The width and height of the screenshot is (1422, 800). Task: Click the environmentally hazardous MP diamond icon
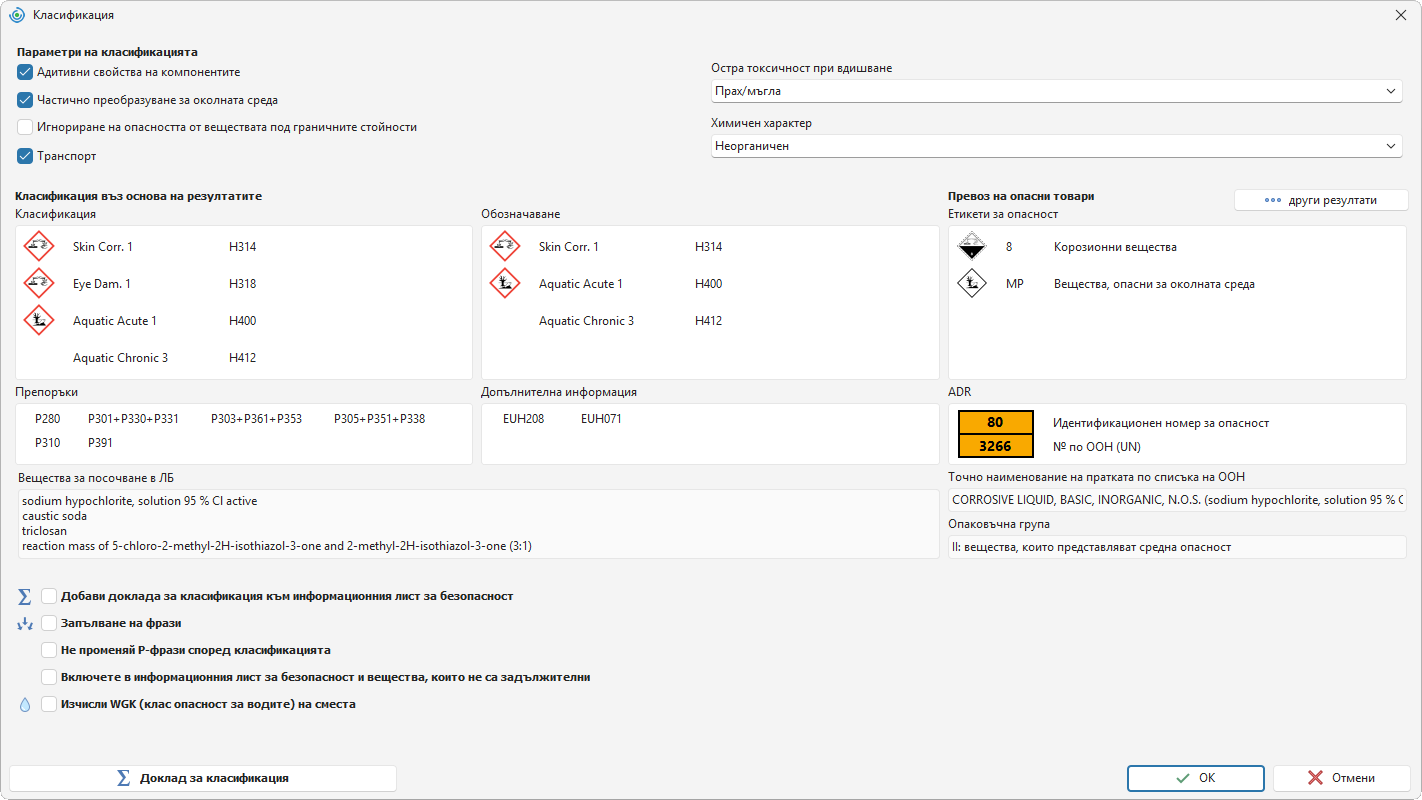pos(972,283)
